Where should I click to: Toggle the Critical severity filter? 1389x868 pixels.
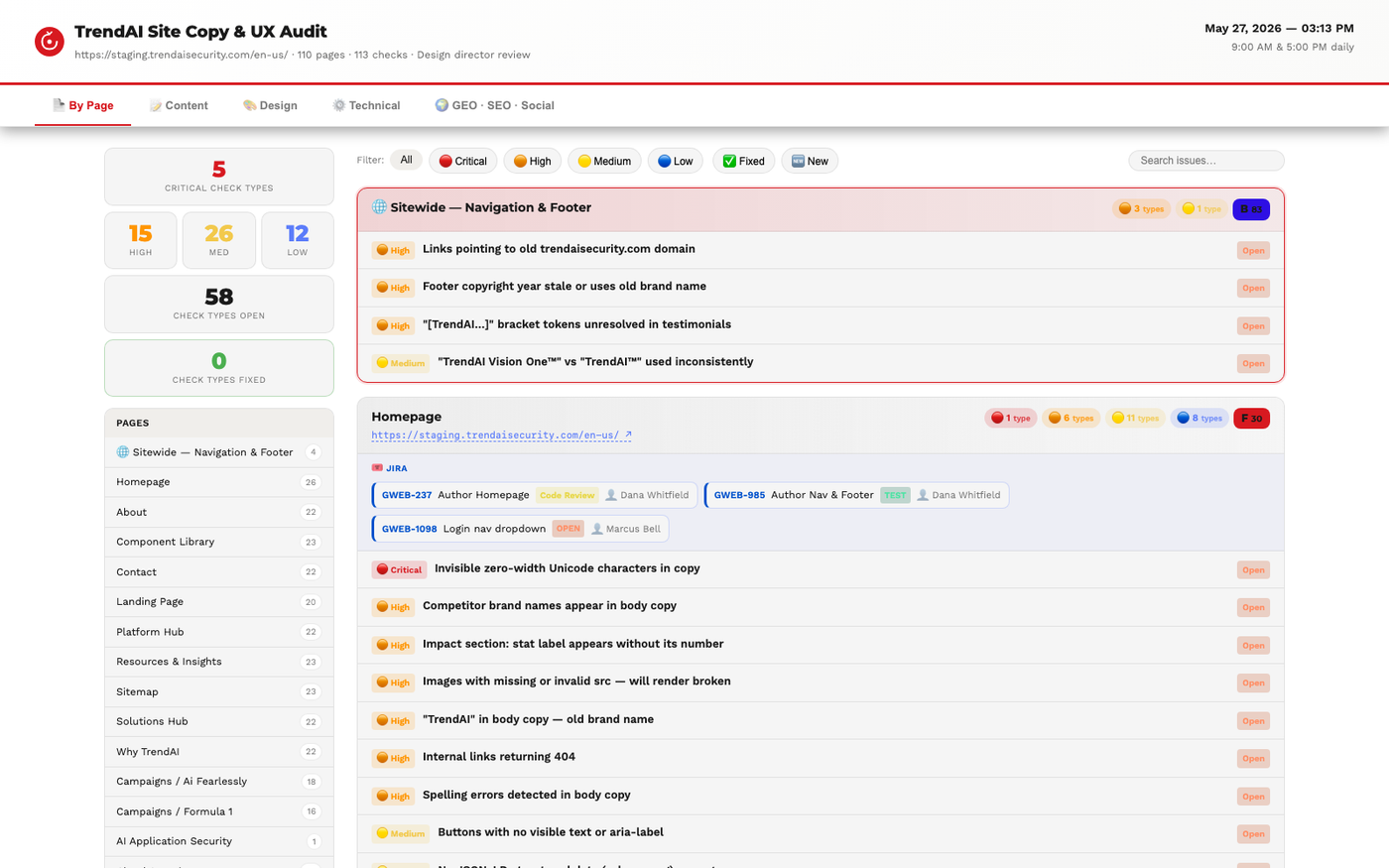(462, 161)
